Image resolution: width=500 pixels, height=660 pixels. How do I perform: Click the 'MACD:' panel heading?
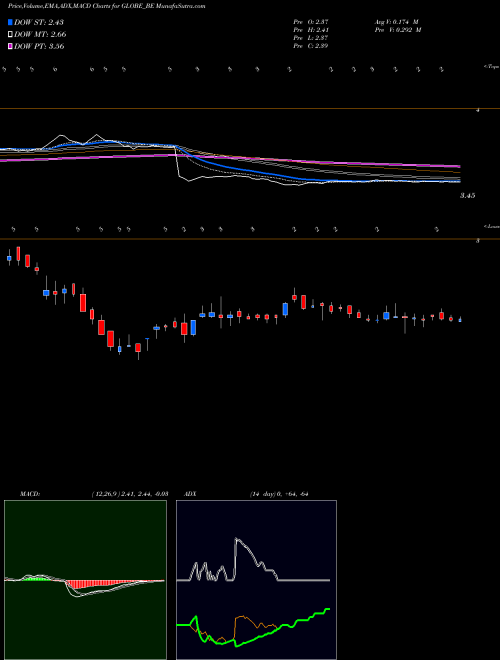(x=30, y=494)
